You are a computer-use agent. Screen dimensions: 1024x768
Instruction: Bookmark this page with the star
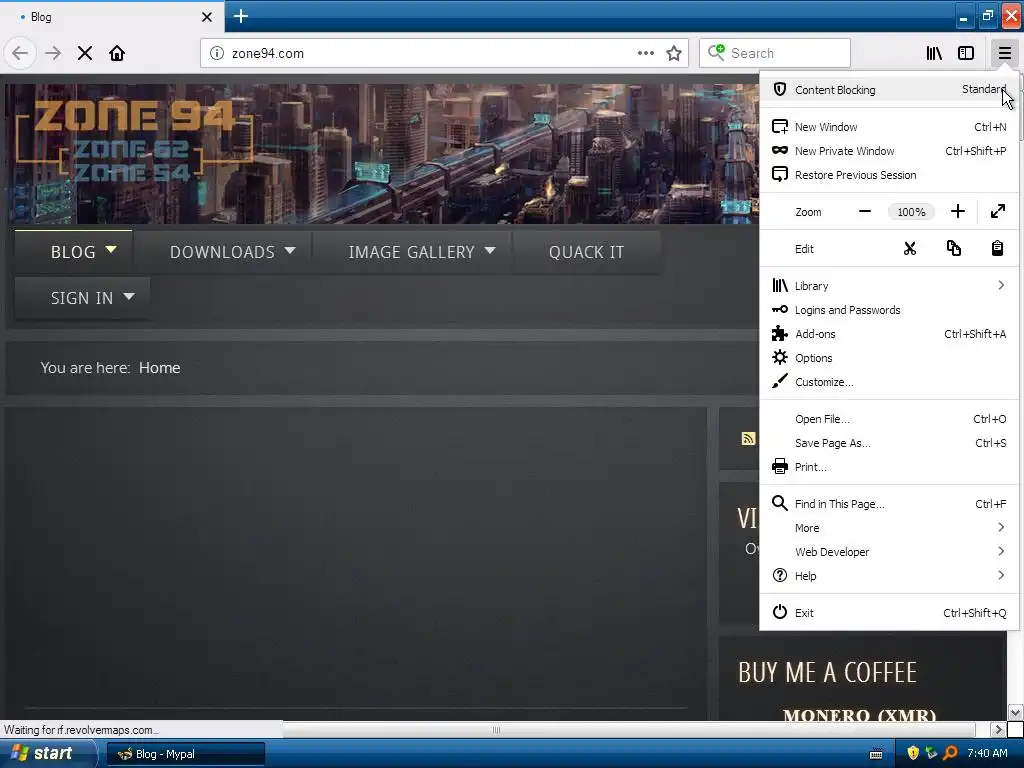pos(674,53)
